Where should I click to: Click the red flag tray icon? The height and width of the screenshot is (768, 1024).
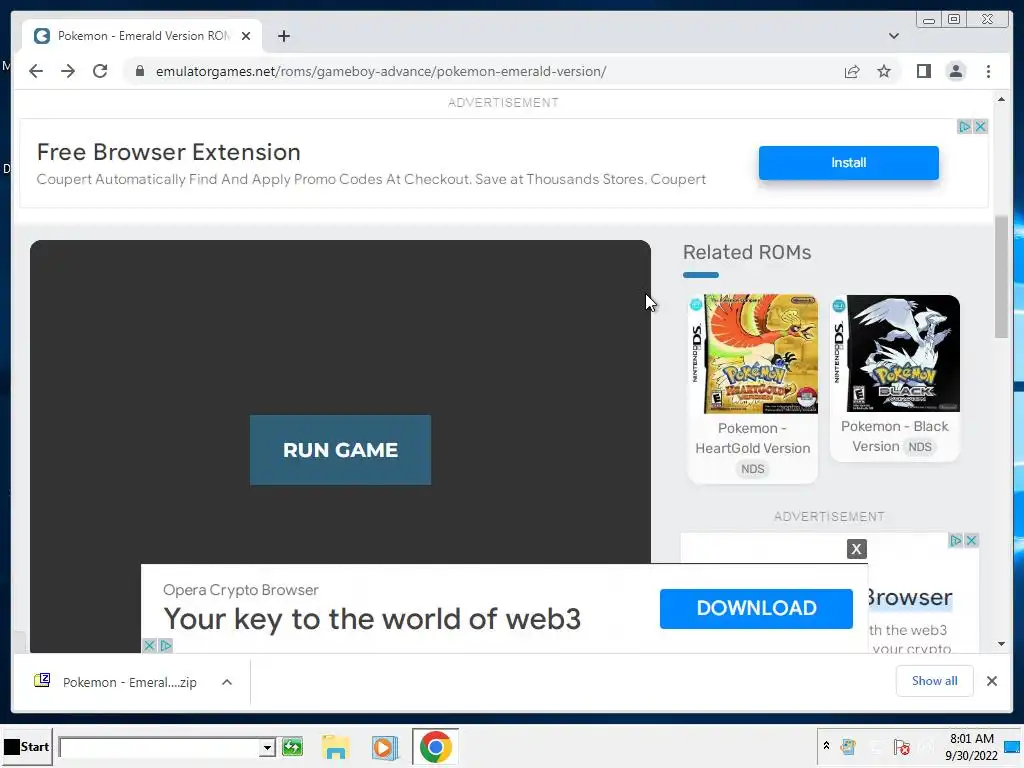902,747
